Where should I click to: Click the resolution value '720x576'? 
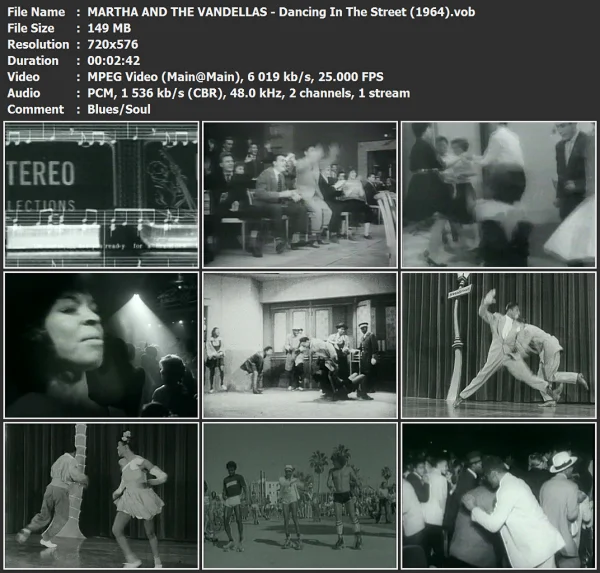point(112,44)
